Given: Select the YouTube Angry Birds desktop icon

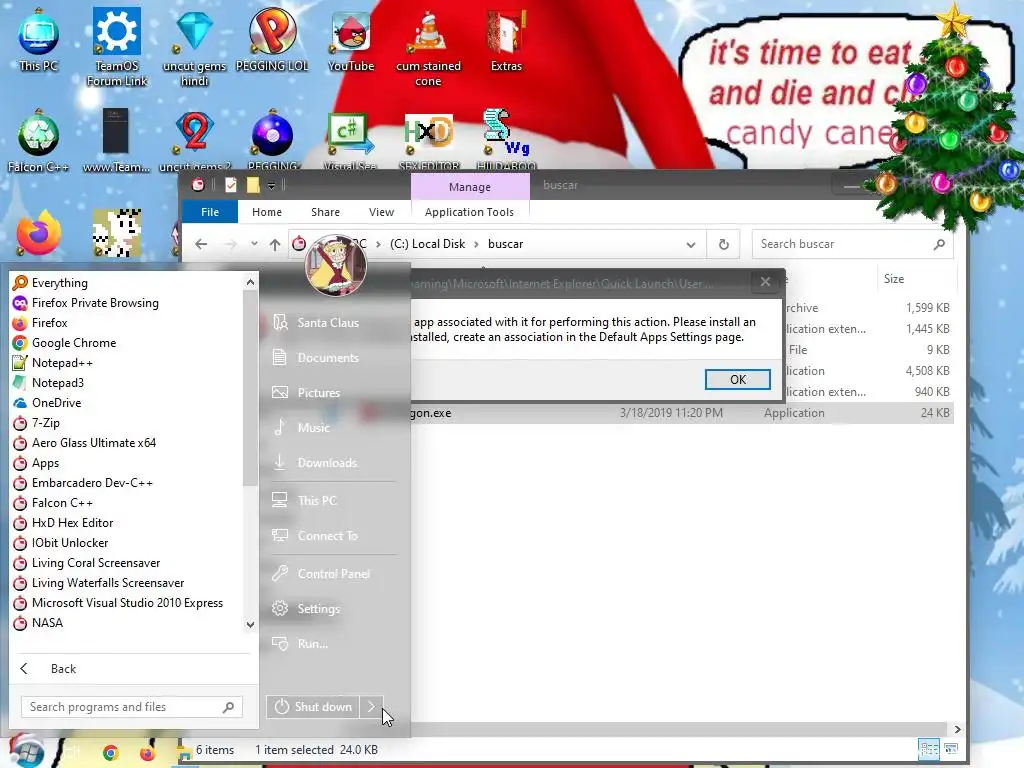Looking at the screenshot, I should click(x=351, y=39).
